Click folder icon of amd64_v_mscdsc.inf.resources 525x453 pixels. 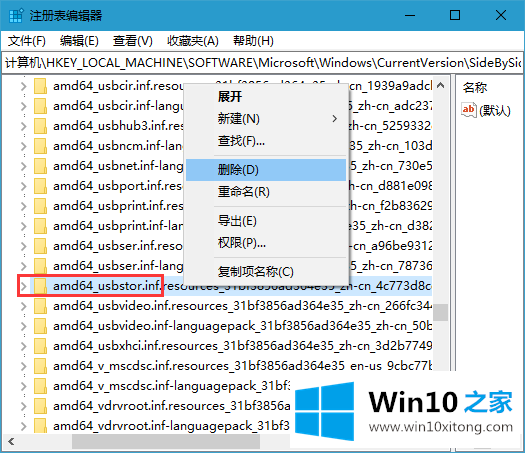(40, 366)
